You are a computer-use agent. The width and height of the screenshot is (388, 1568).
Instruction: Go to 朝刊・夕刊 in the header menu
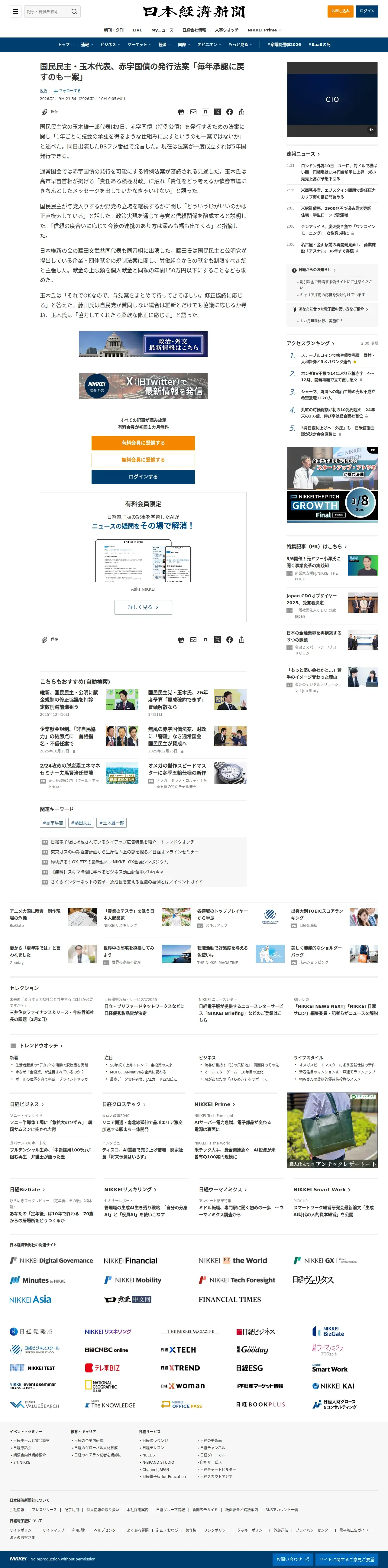[114, 30]
